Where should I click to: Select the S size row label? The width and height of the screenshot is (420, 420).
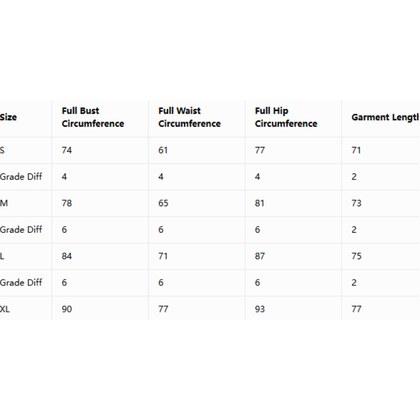coord(2,150)
